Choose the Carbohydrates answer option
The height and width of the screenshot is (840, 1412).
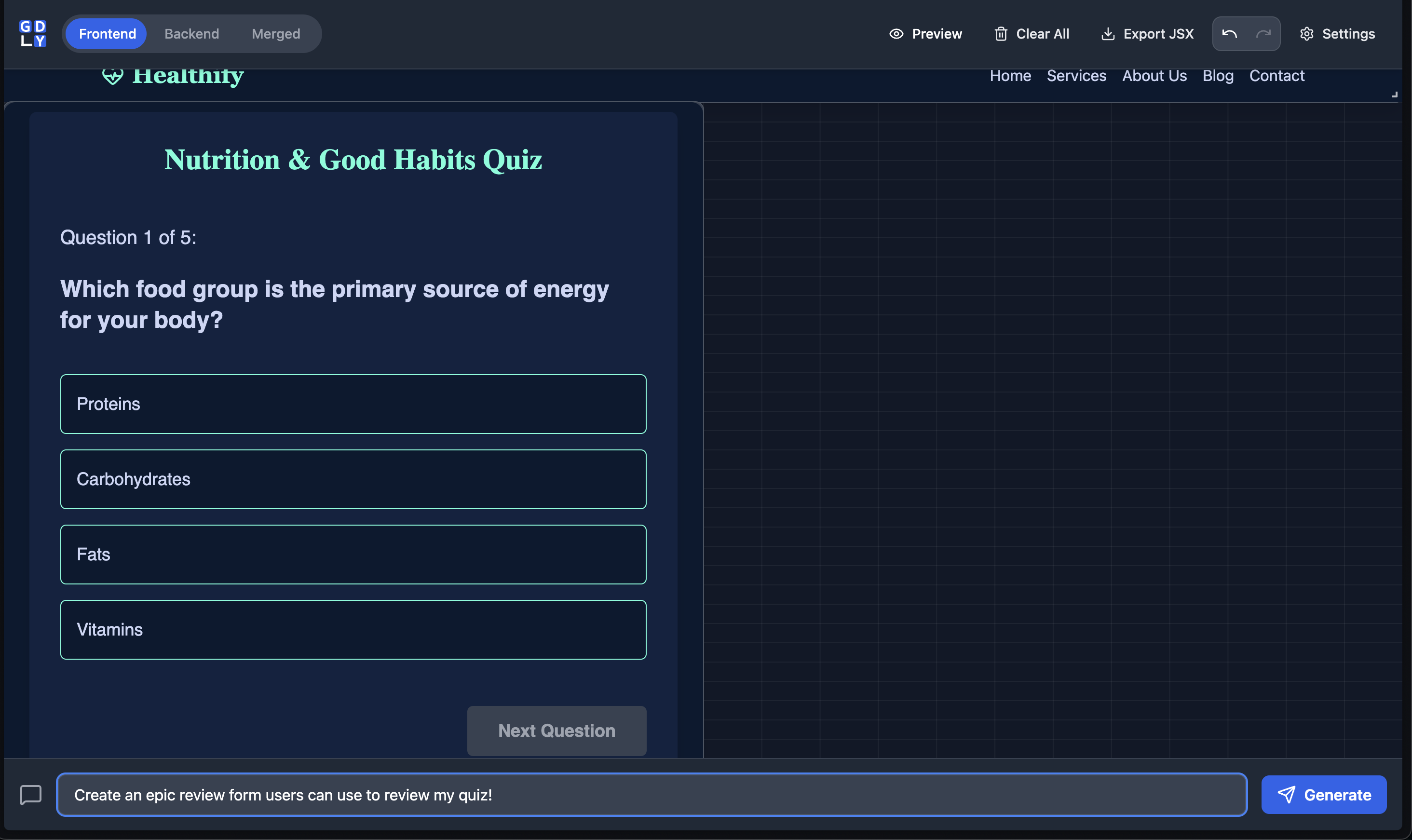353,479
